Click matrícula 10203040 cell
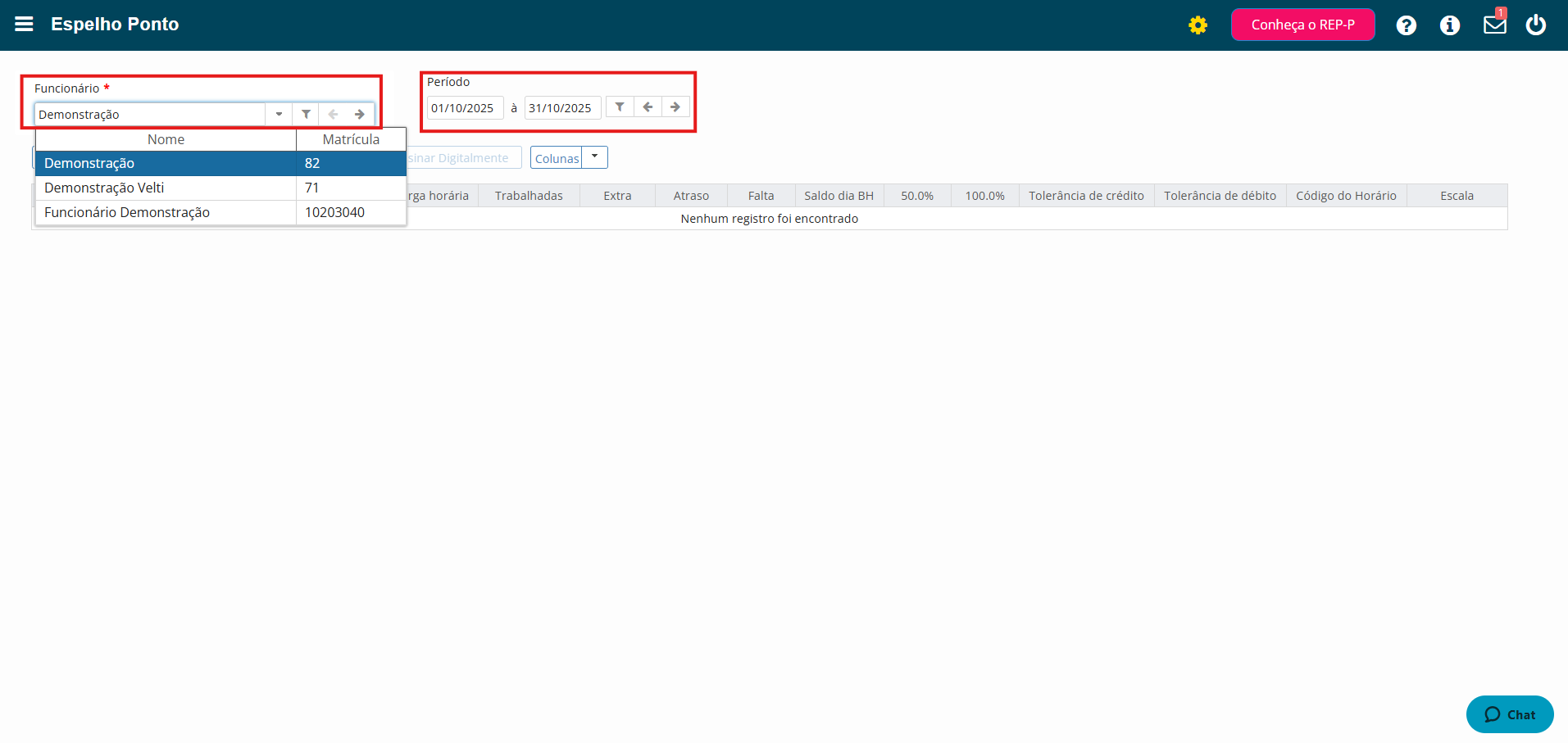 tap(351, 213)
